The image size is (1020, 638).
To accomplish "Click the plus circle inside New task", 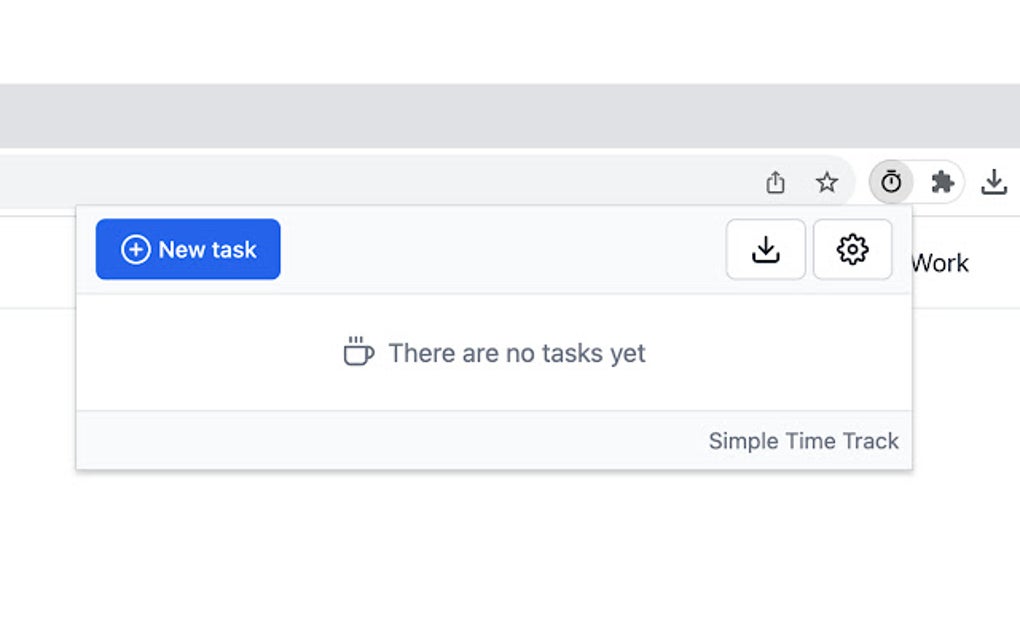I will click(x=137, y=249).
